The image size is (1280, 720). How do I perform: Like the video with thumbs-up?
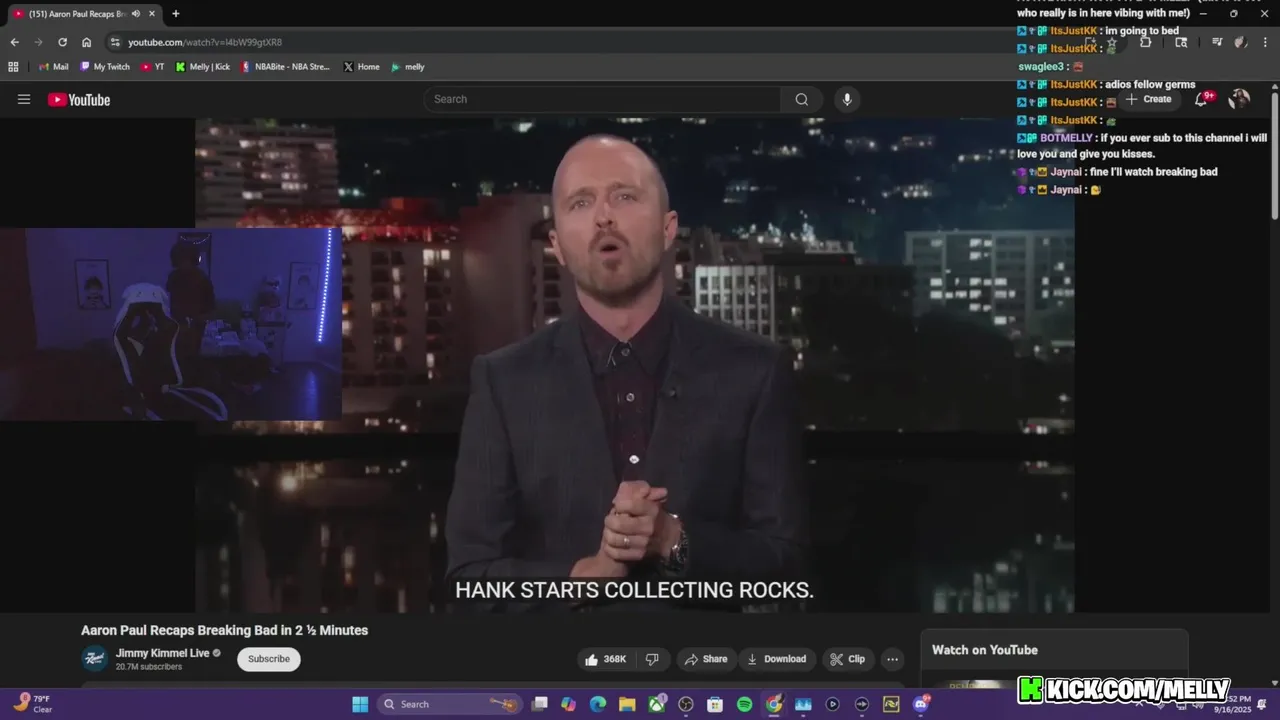[x=606, y=659]
